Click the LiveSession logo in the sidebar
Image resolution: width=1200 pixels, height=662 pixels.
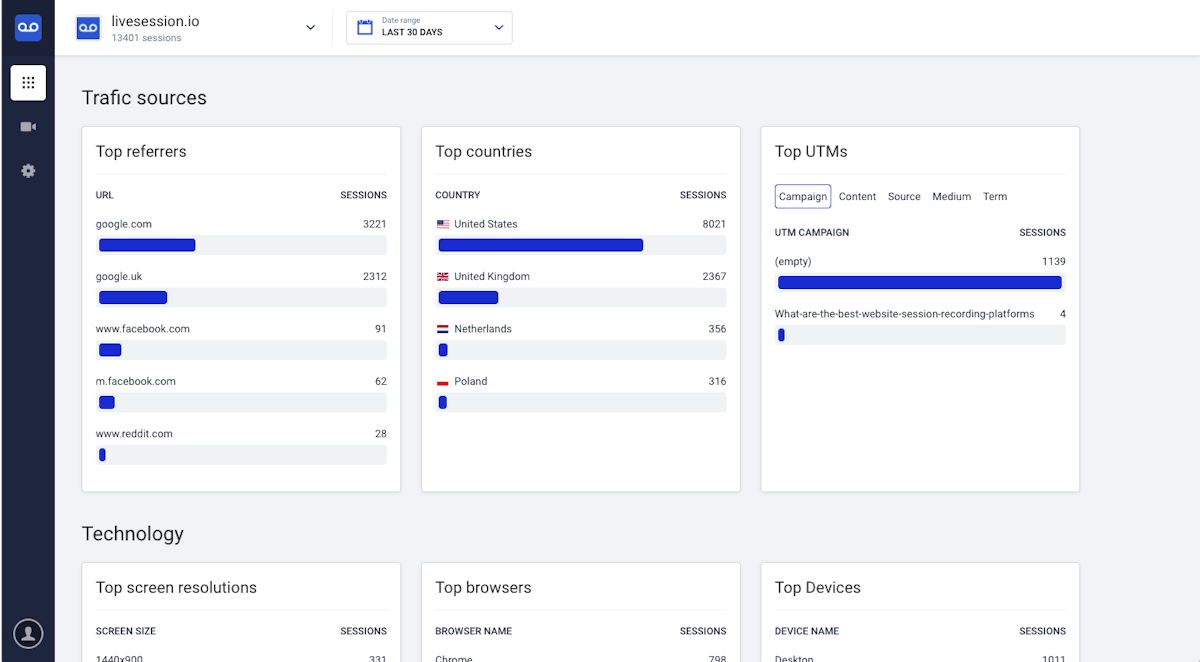(28, 27)
